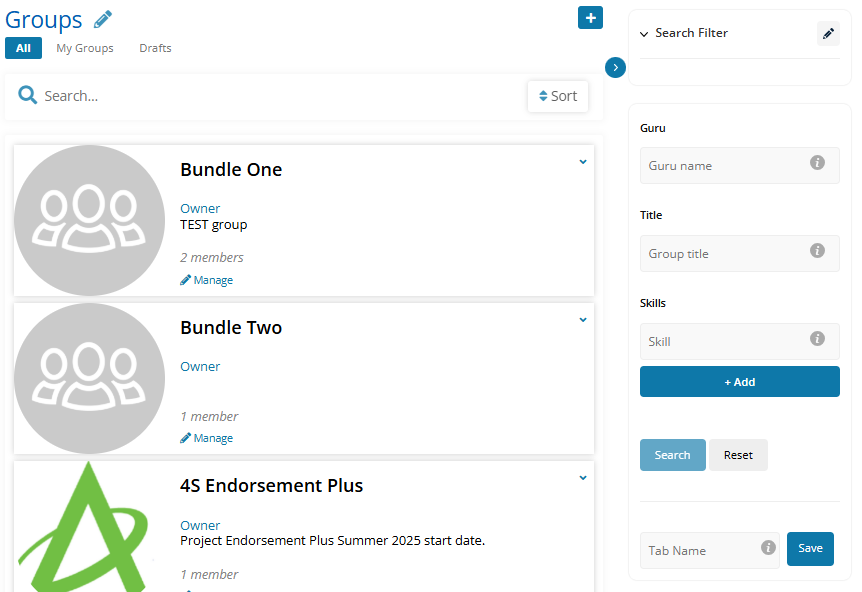
Task: Click the plus icon to add group
Action: tap(590, 18)
